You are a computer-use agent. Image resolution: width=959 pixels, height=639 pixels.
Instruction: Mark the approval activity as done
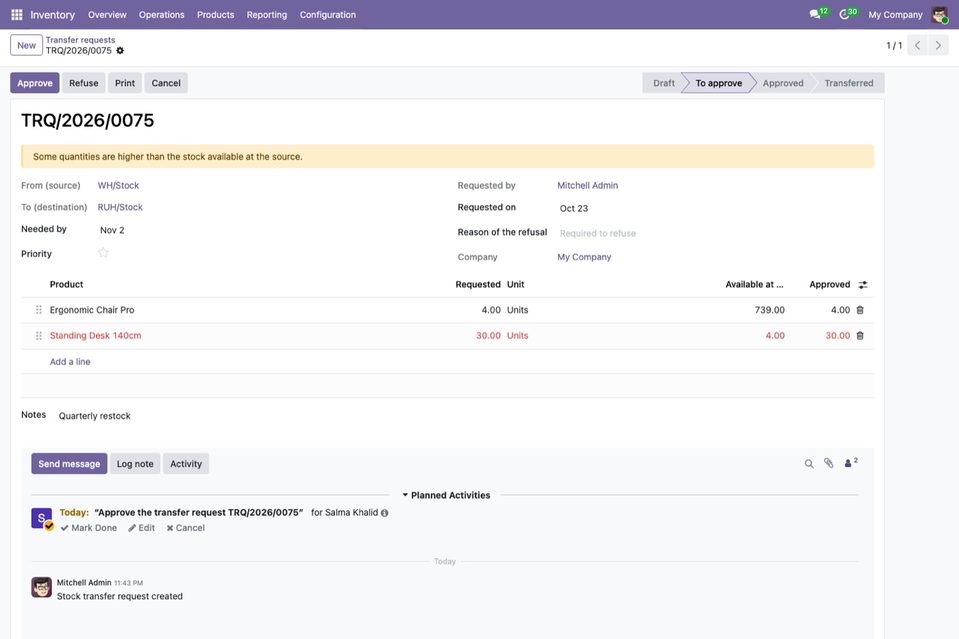tap(89, 528)
